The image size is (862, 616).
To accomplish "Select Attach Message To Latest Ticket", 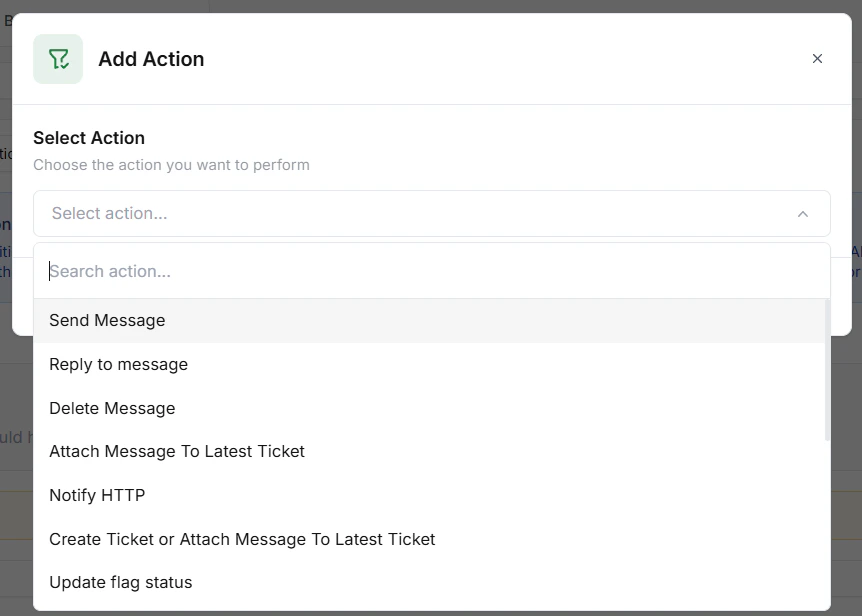I will [177, 451].
